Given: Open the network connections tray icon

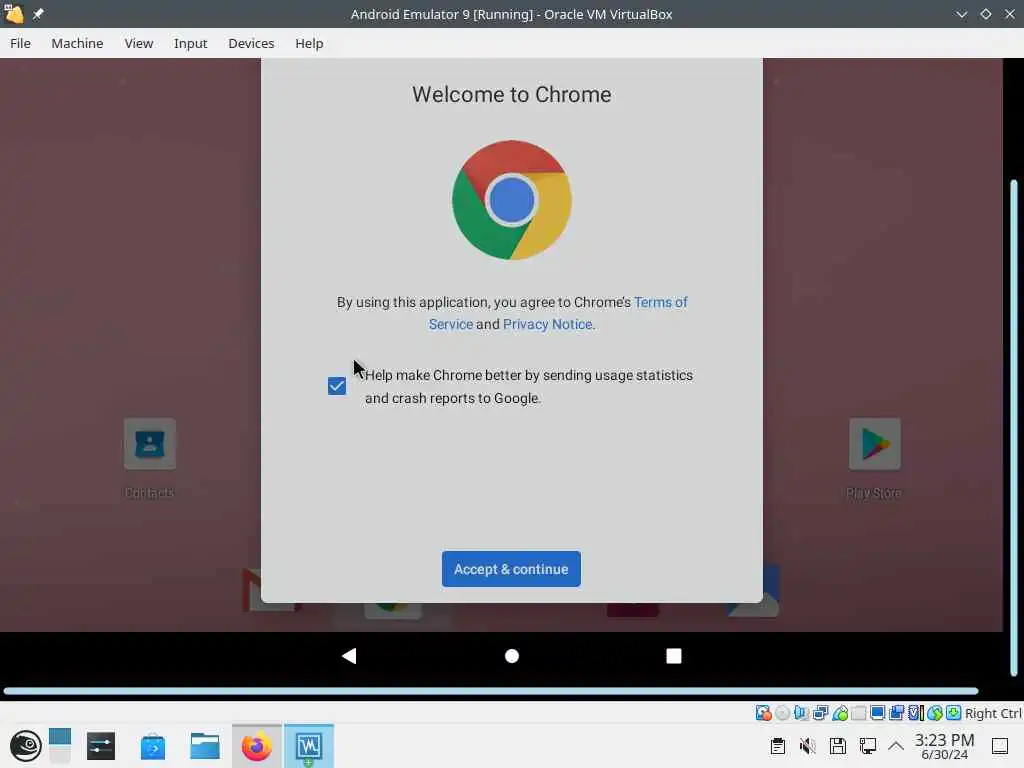Looking at the screenshot, I should [x=868, y=746].
